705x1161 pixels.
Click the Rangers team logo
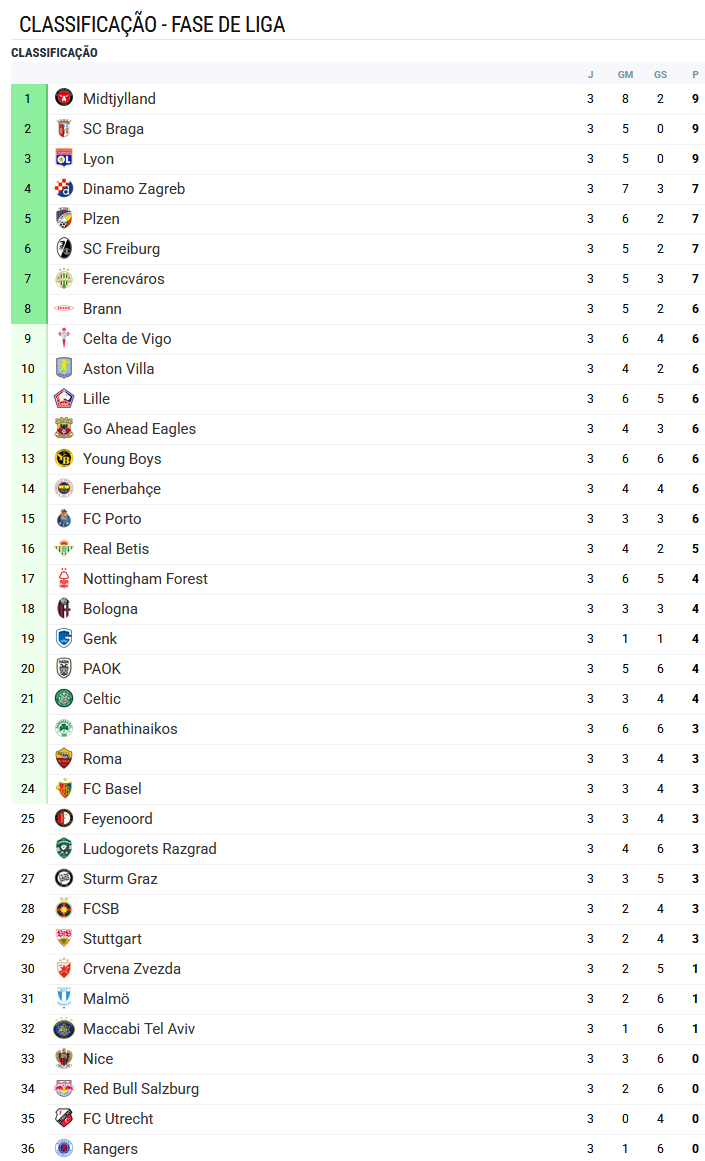[64, 1148]
